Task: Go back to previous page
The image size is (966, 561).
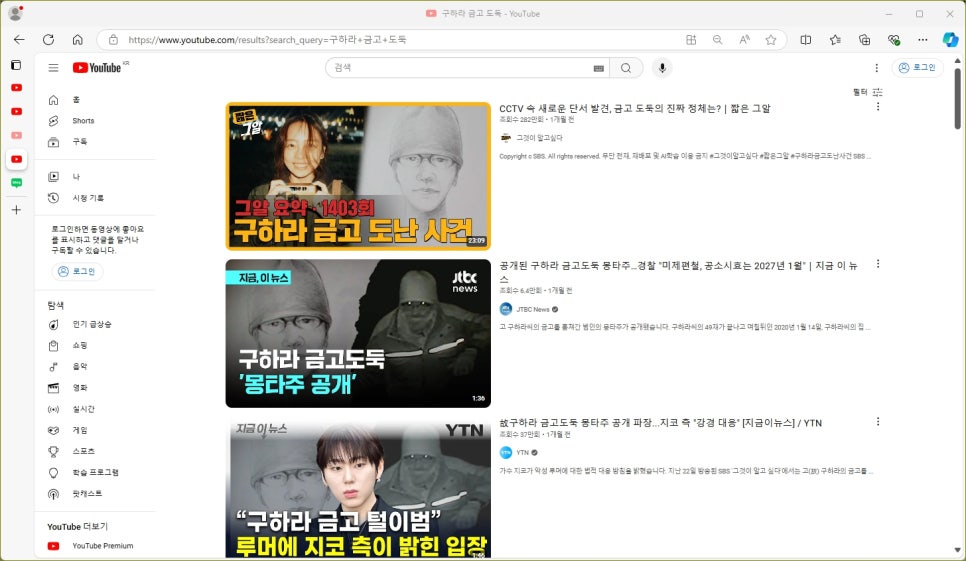Action: click(19, 39)
